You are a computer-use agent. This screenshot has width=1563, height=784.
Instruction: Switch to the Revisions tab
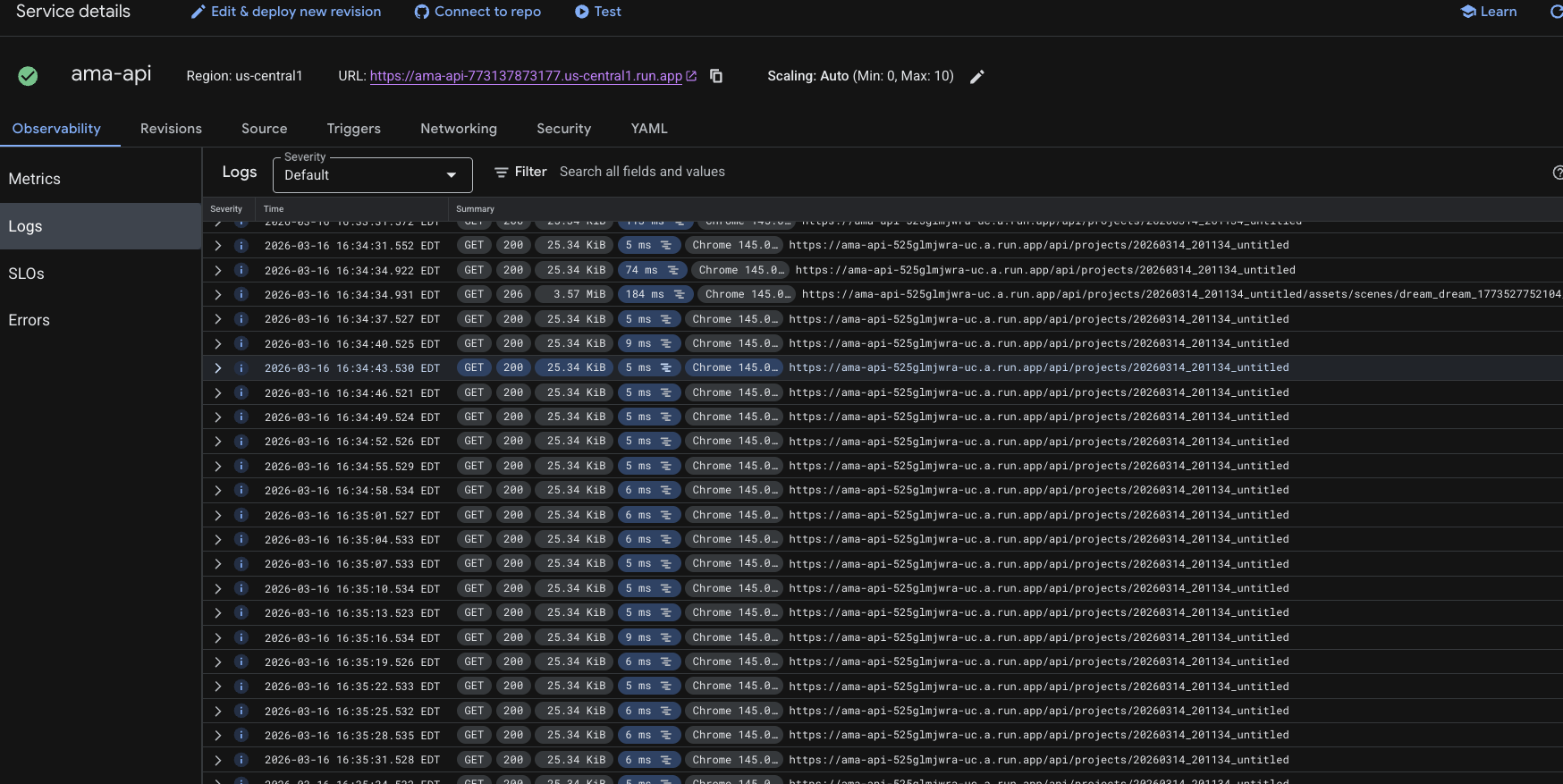click(171, 129)
